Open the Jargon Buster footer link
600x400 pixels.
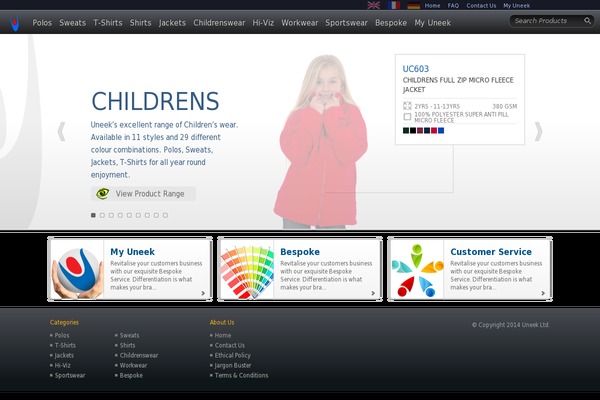tap(233, 365)
